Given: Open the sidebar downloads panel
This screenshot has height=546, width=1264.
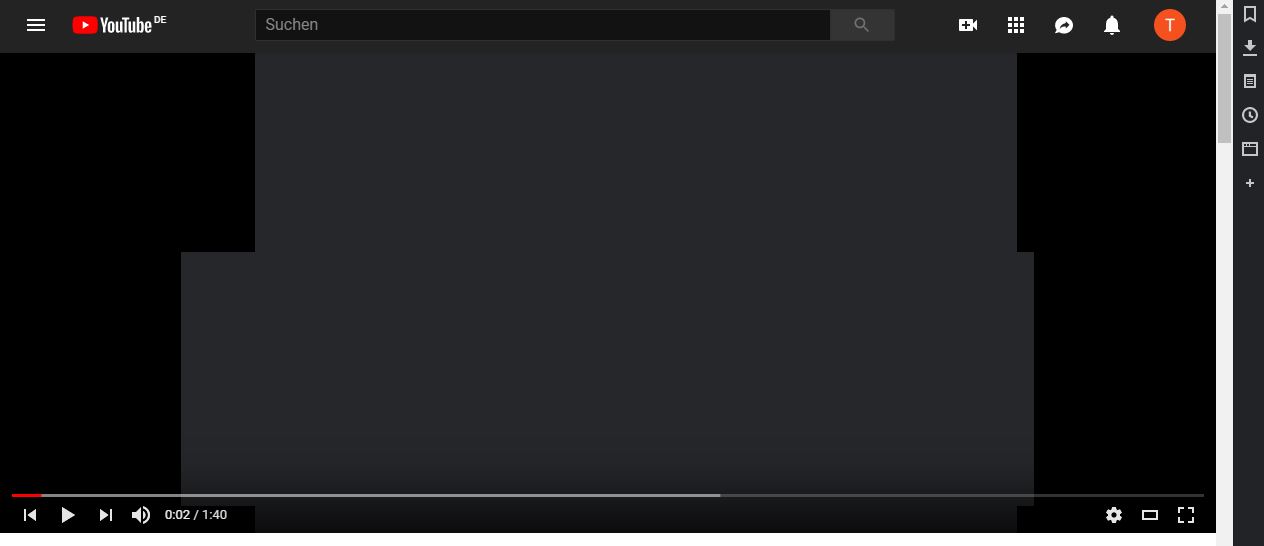Looking at the screenshot, I should point(1250,48).
